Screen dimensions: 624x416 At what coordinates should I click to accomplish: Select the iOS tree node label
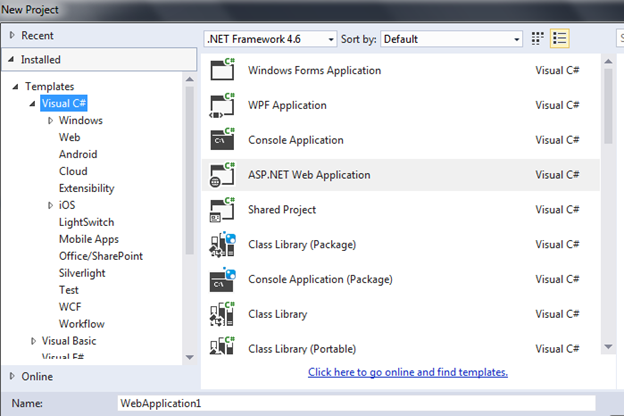pyautogui.click(x=67, y=205)
